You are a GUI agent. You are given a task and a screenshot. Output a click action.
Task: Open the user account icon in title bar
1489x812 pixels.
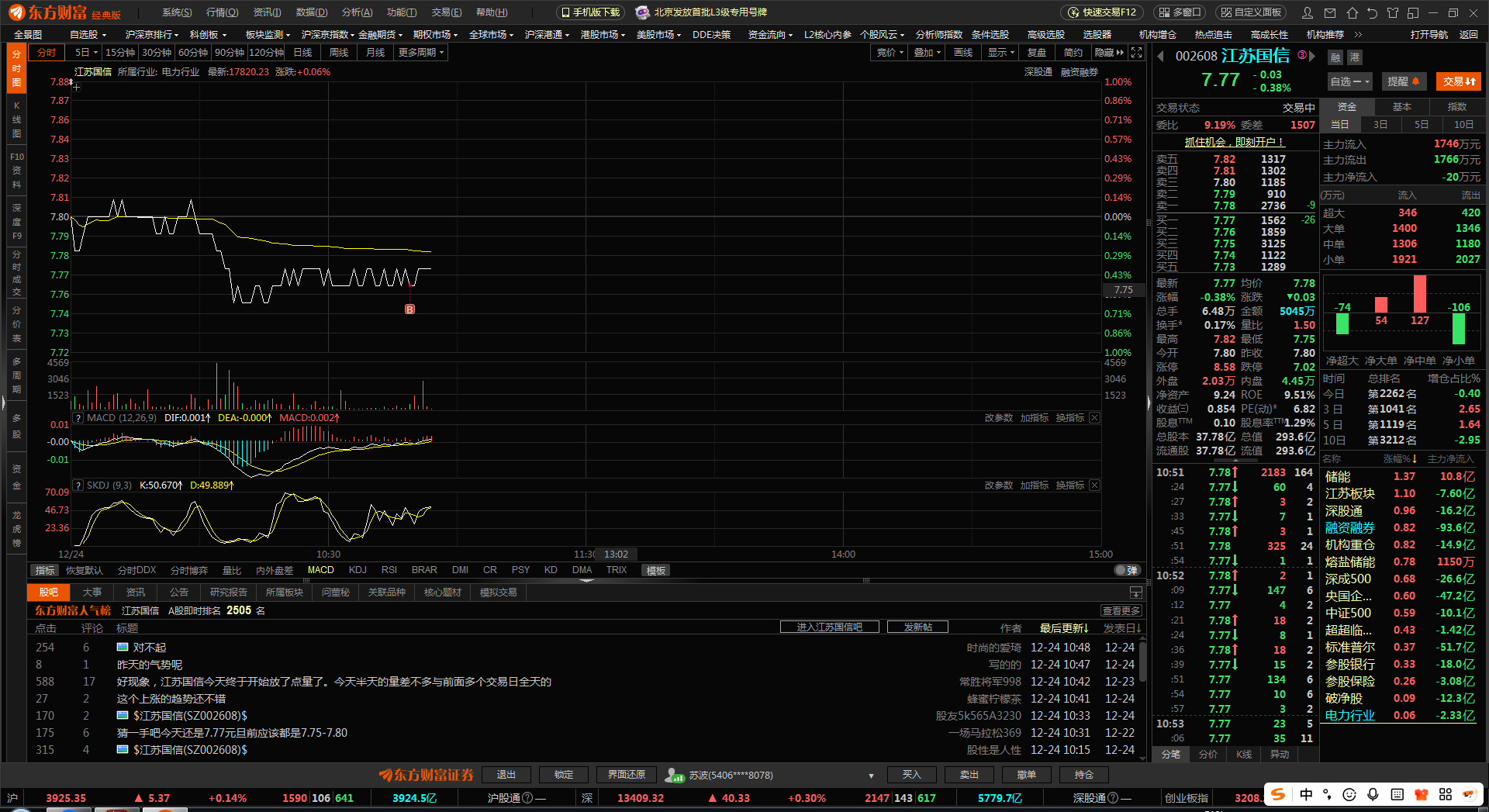coord(1308,12)
